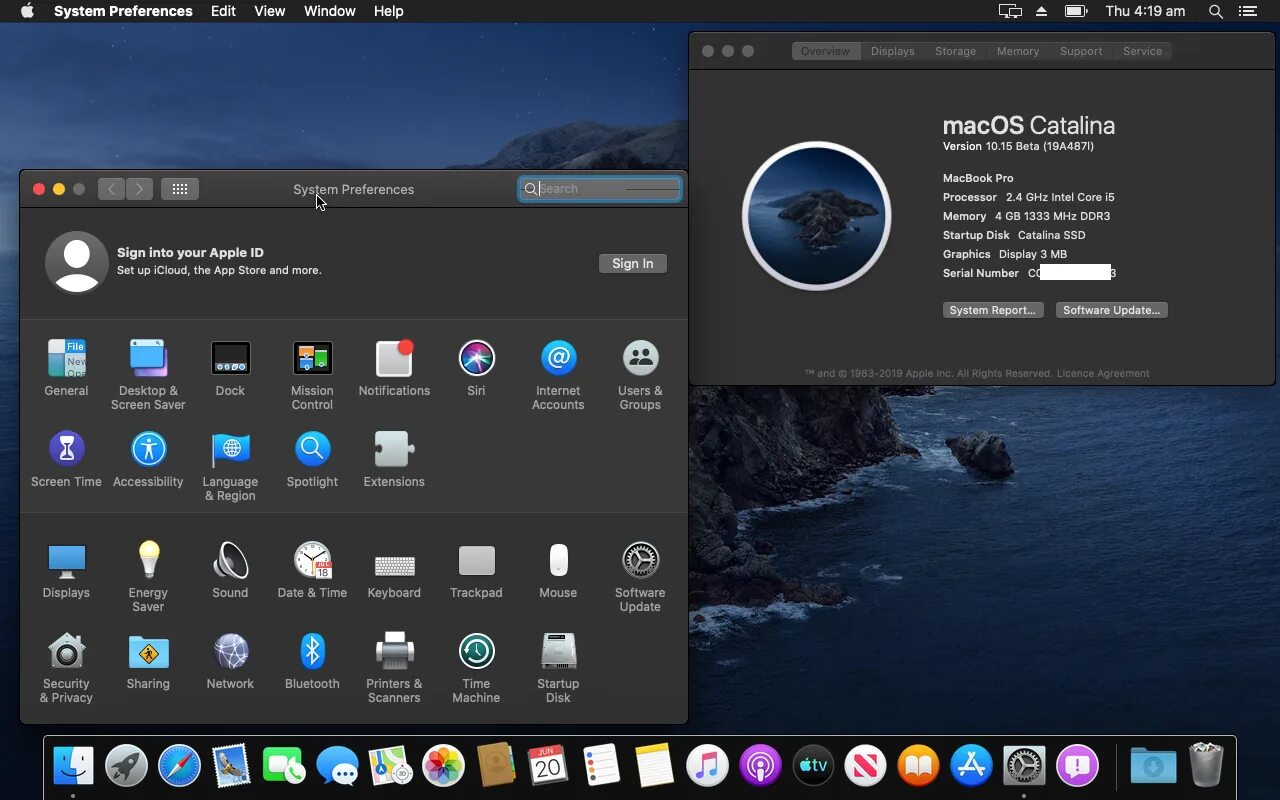Click the Show All grid button
The image size is (1280, 800).
click(180, 189)
